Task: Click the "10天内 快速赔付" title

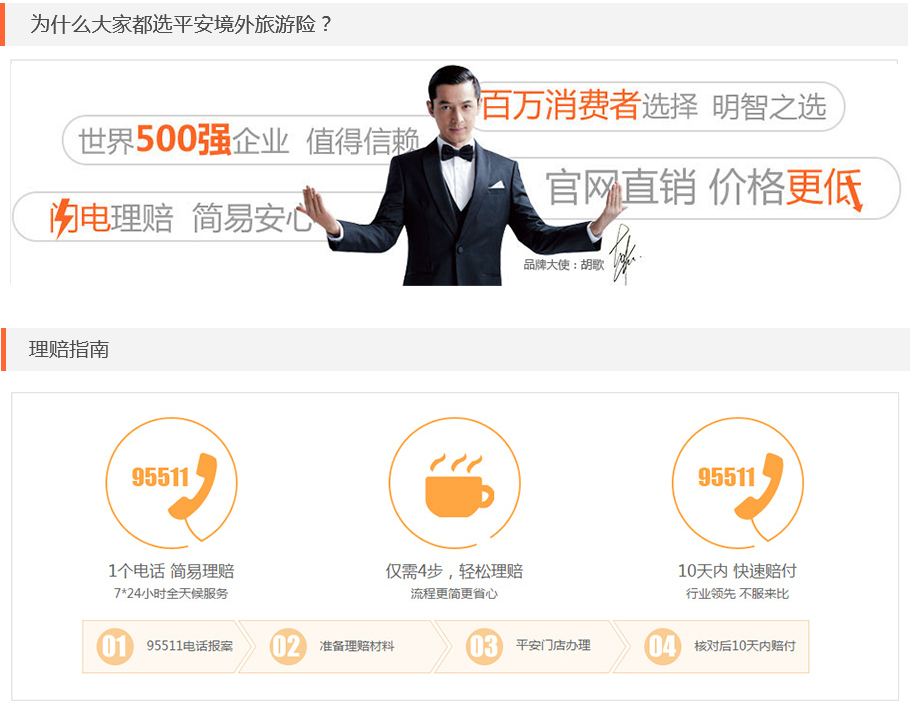Action: pos(738,571)
